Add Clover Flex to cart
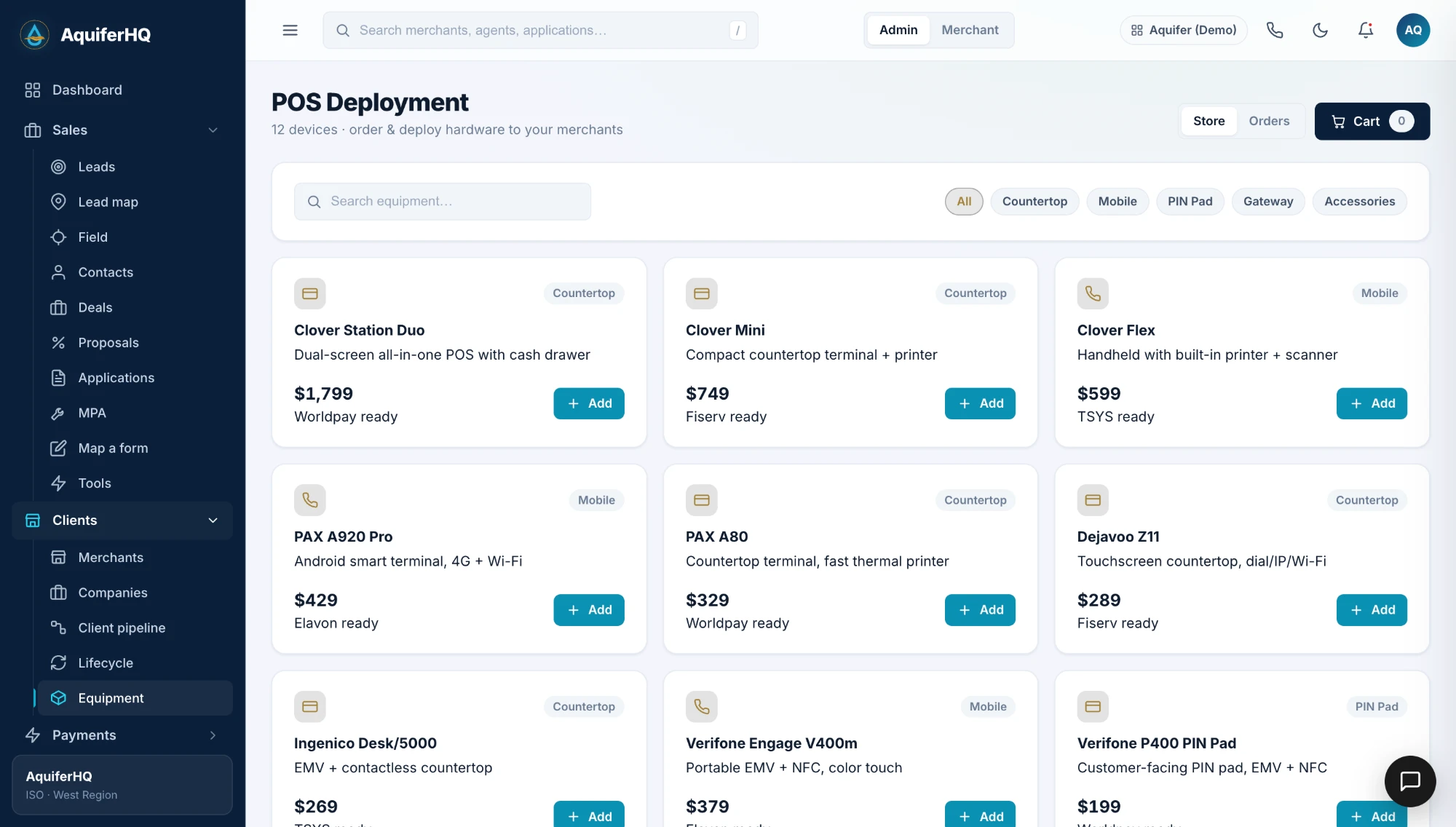 (x=1372, y=403)
